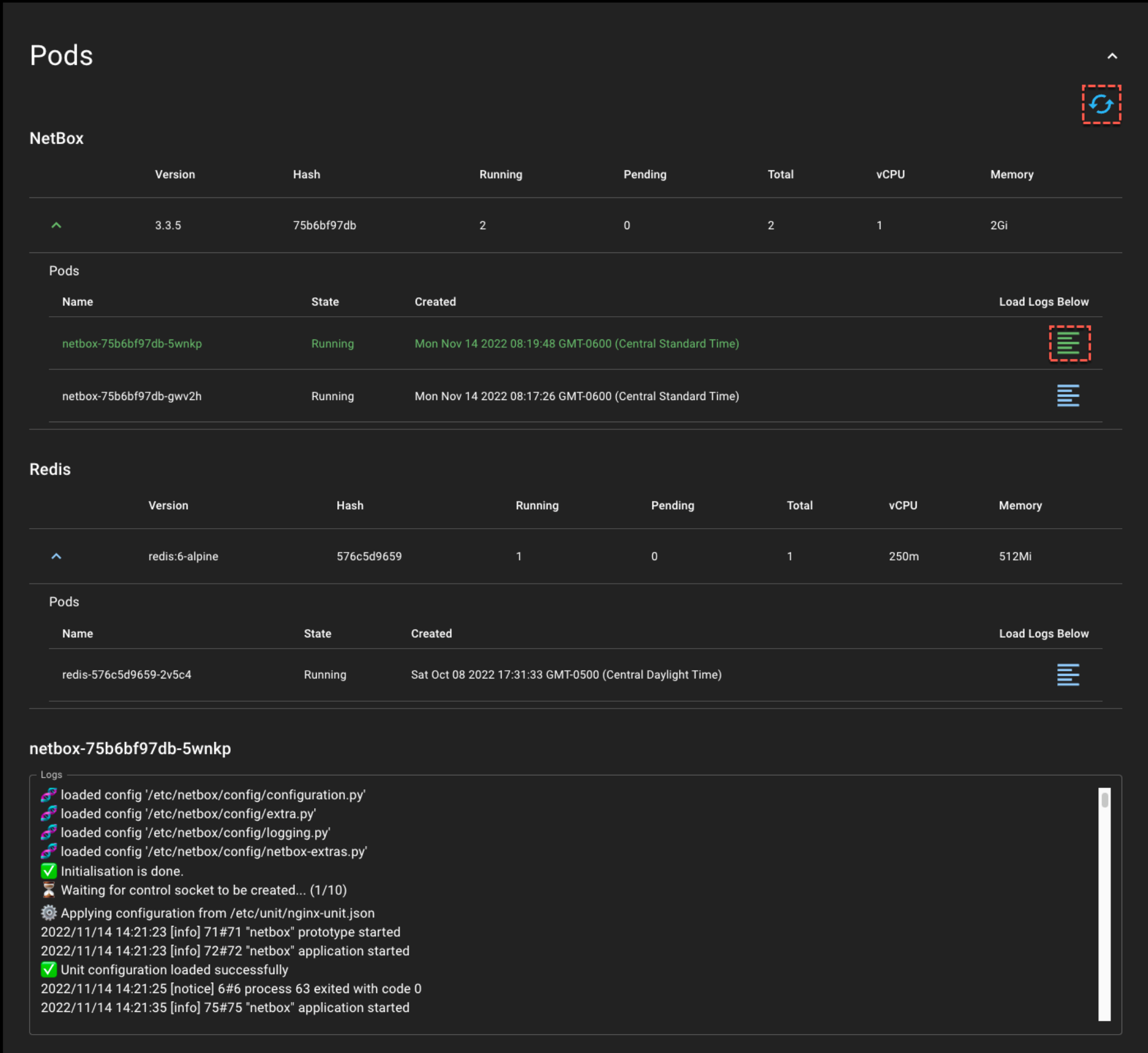Click the Redis Memory column header
Viewport: 1148px width, 1053px height.
pos(1020,505)
